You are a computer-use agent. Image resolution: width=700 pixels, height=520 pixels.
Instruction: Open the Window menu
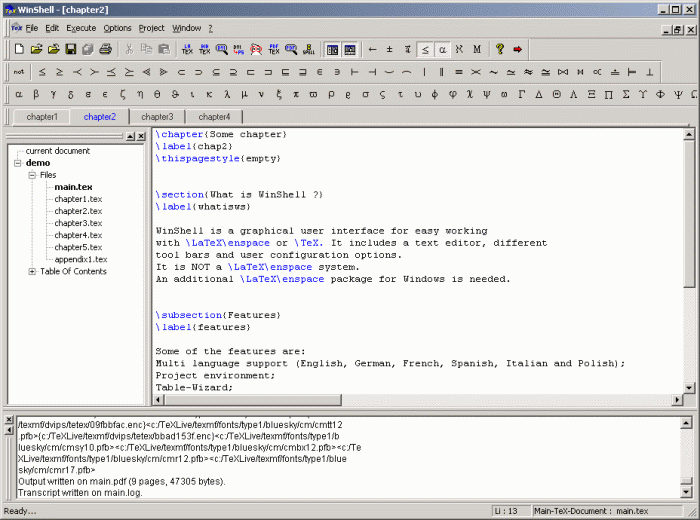tap(187, 28)
